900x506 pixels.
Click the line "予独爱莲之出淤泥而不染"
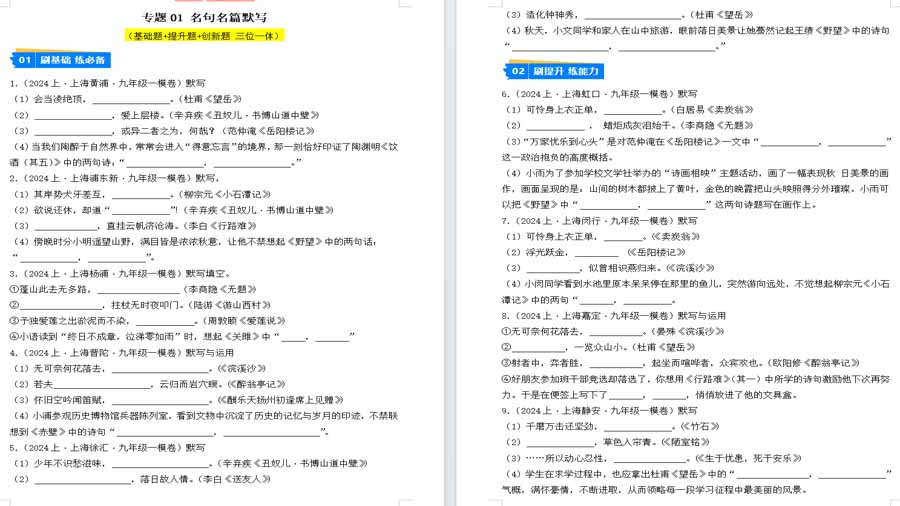72,321
